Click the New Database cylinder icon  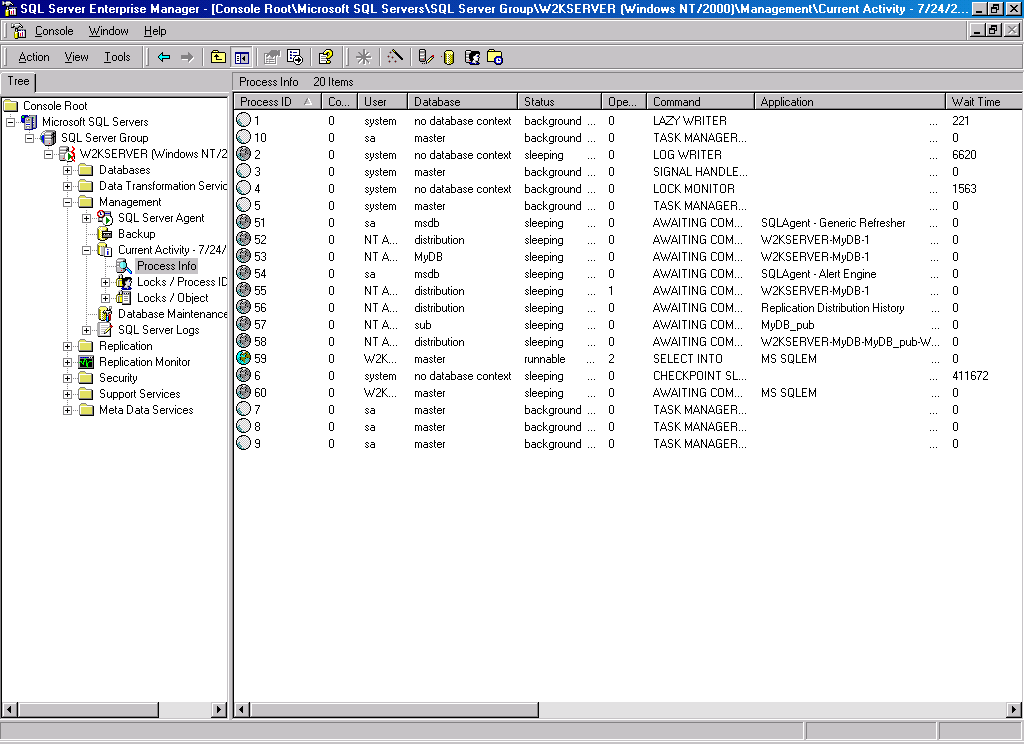(x=448, y=57)
